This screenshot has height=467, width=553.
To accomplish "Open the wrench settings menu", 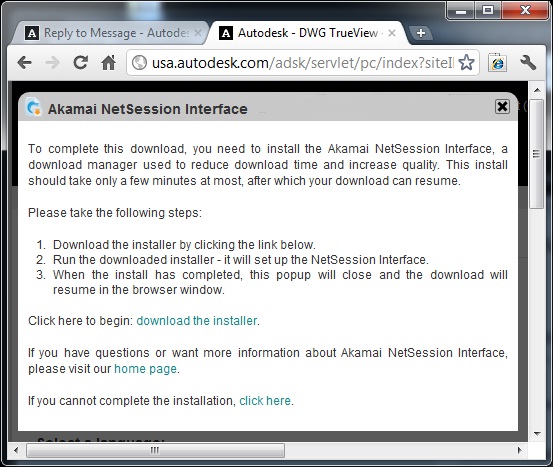I will click(x=528, y=63).
